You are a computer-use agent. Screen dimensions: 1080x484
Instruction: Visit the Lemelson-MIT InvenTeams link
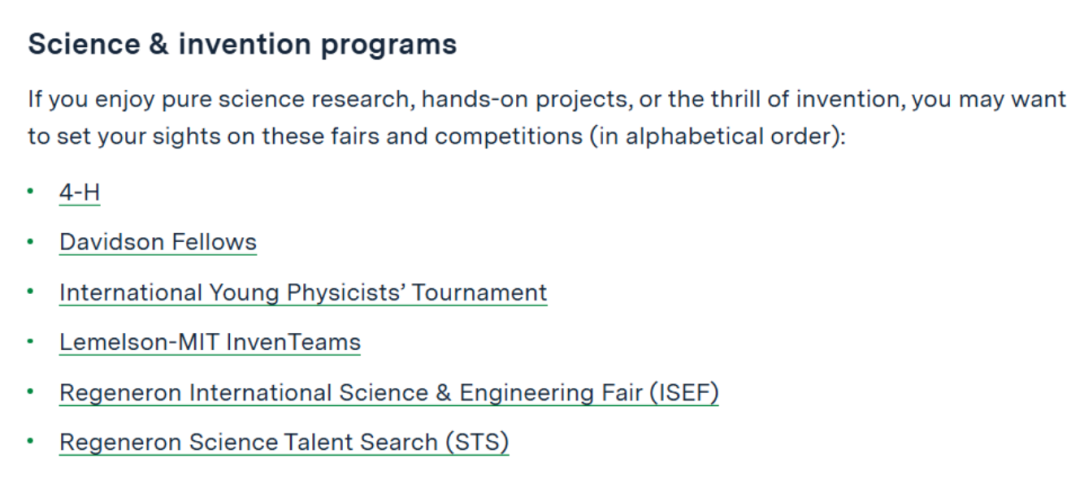point(210,342)
